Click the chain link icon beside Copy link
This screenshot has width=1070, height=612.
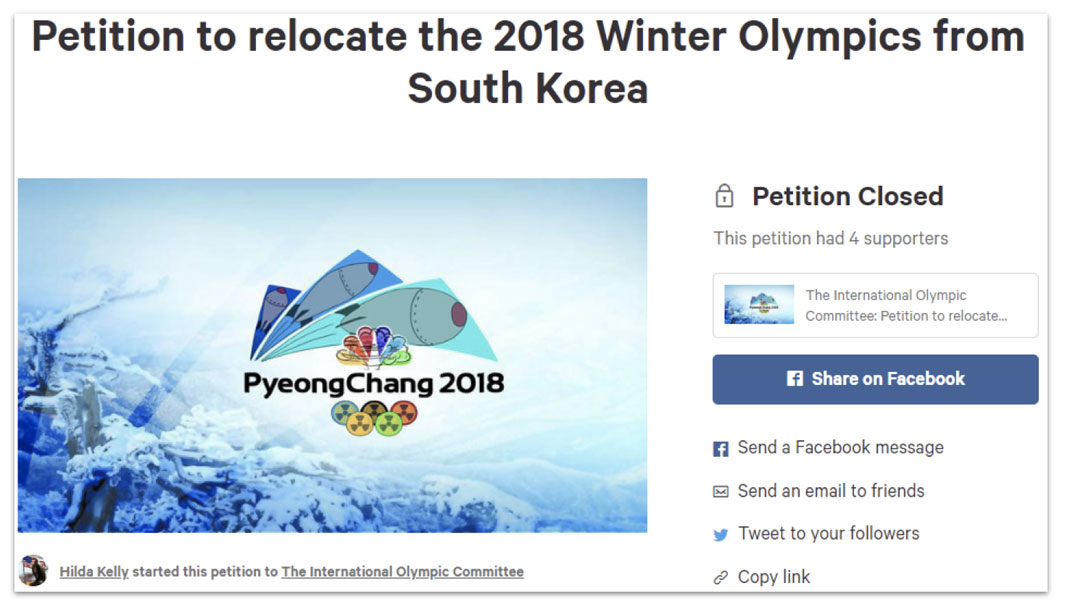click(721, 578)
